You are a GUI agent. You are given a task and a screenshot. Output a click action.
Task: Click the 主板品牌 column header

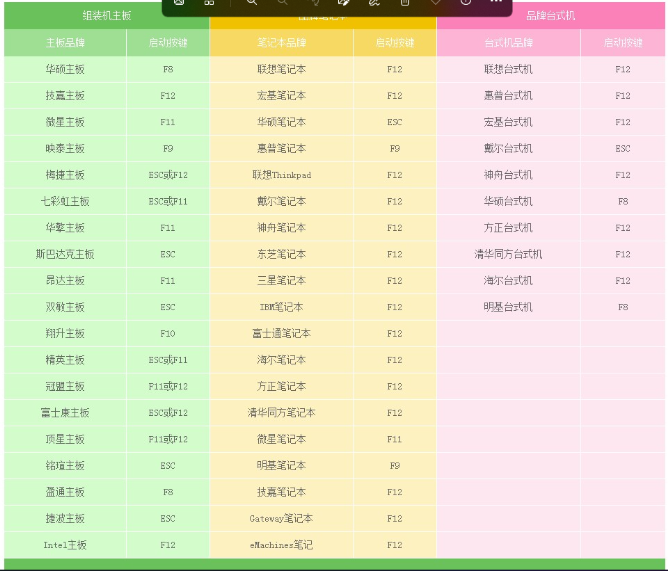65,43
